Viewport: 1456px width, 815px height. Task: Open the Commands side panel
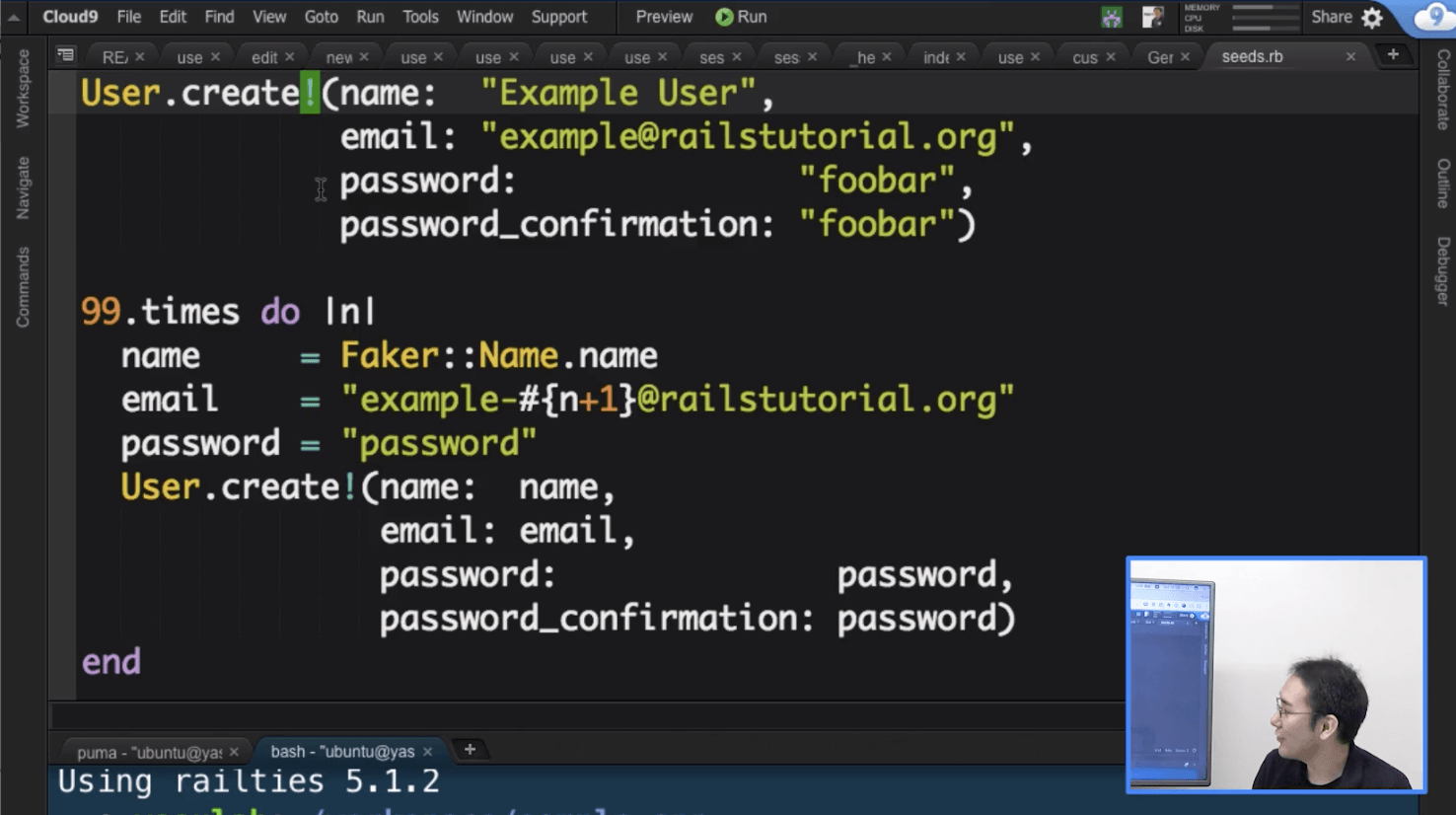[23, 287]
